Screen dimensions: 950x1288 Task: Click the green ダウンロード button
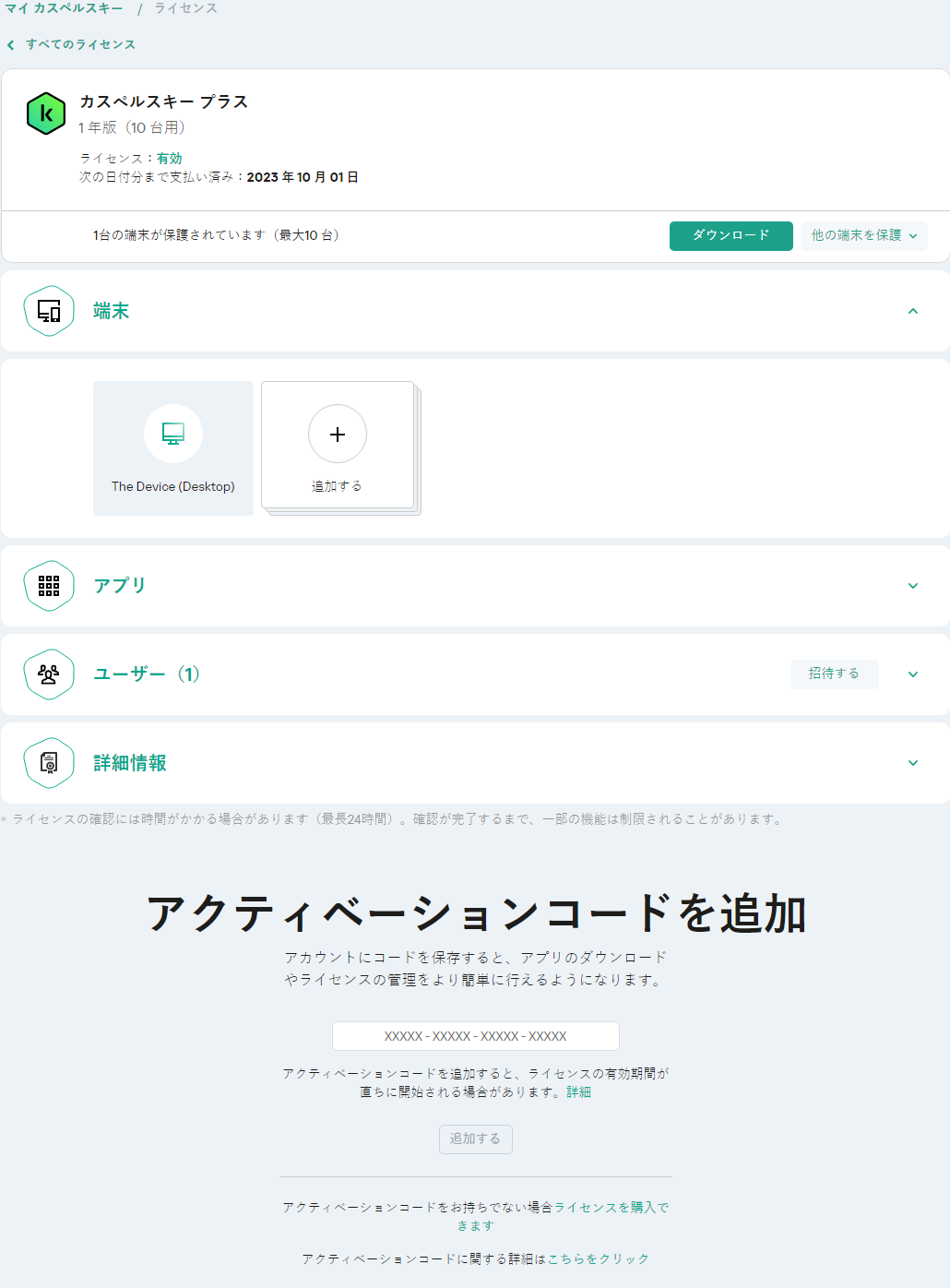click(x=730, y=236)
